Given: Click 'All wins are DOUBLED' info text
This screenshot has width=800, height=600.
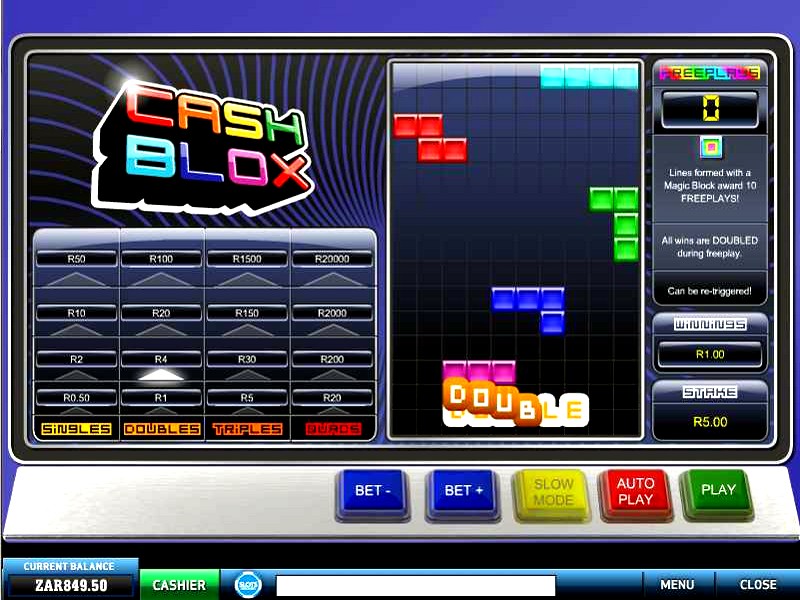Looking at the screenshot, I should [710, 246].
